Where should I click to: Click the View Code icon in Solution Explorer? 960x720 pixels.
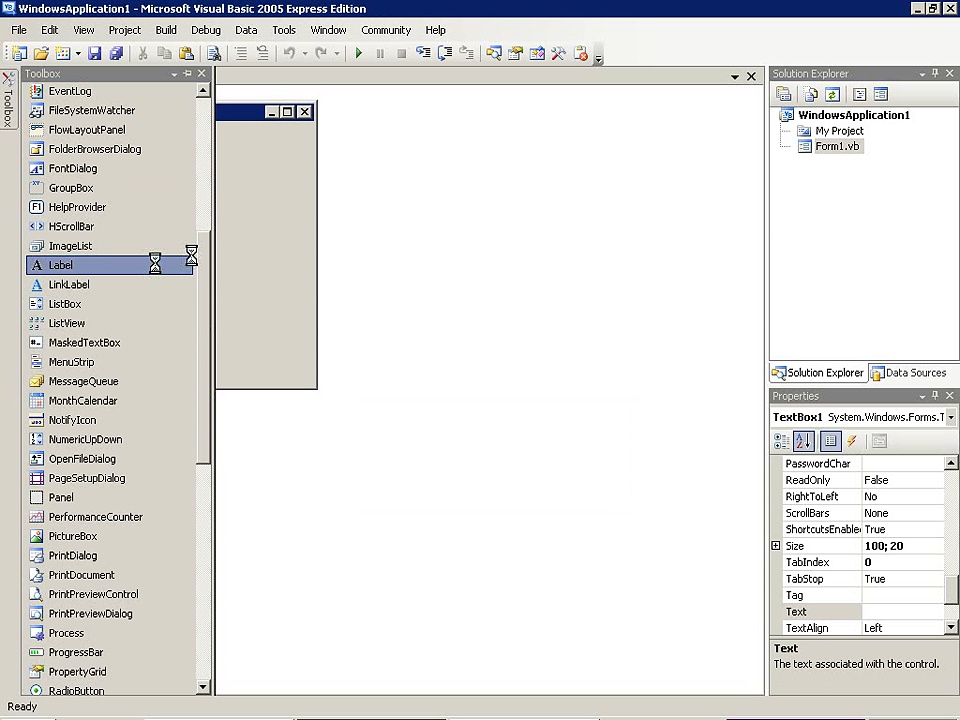(859, 94)
